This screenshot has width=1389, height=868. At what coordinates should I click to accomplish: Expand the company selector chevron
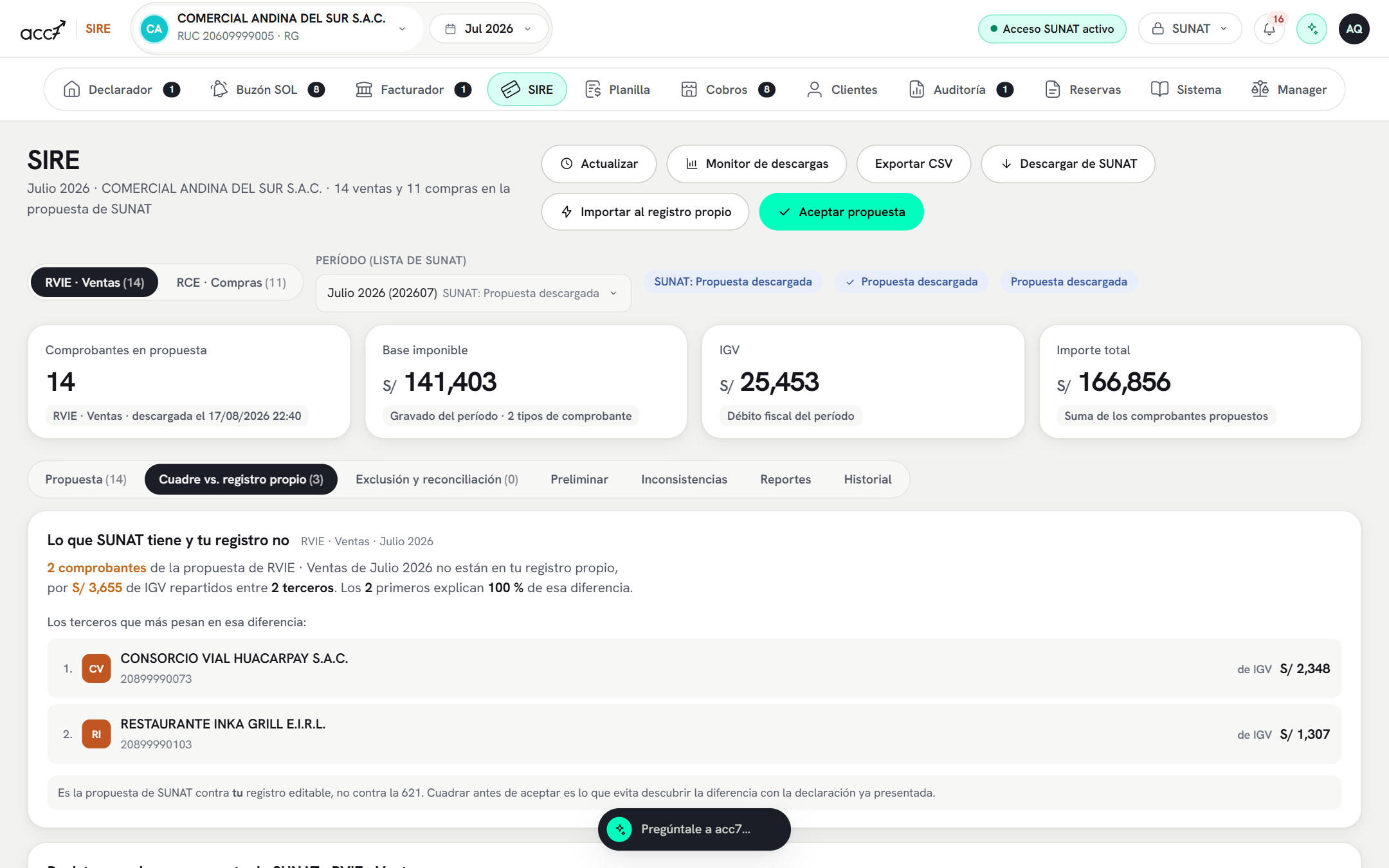pos(403,29)
